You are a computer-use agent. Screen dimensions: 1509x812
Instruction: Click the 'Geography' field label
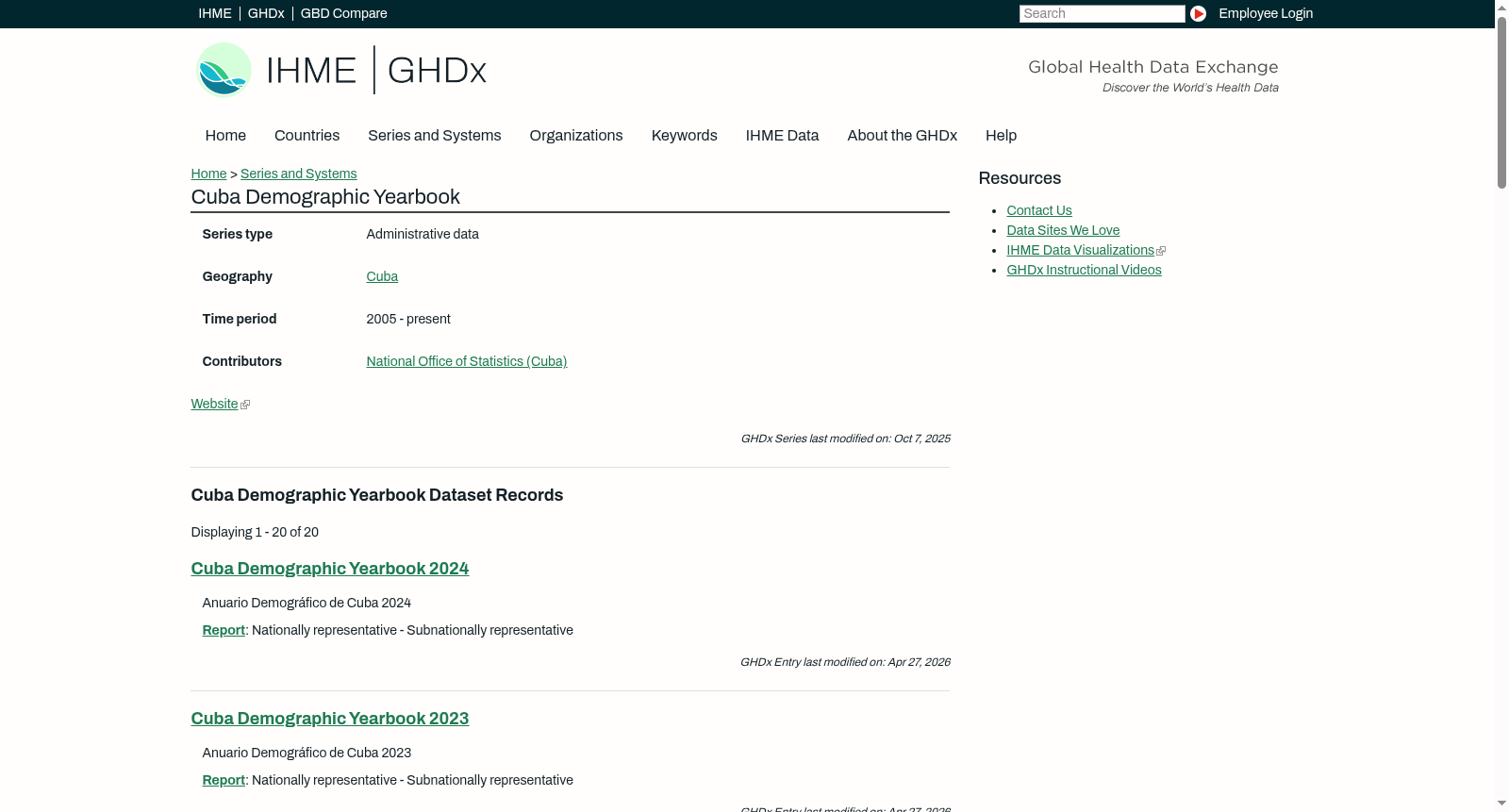[237, 276]
